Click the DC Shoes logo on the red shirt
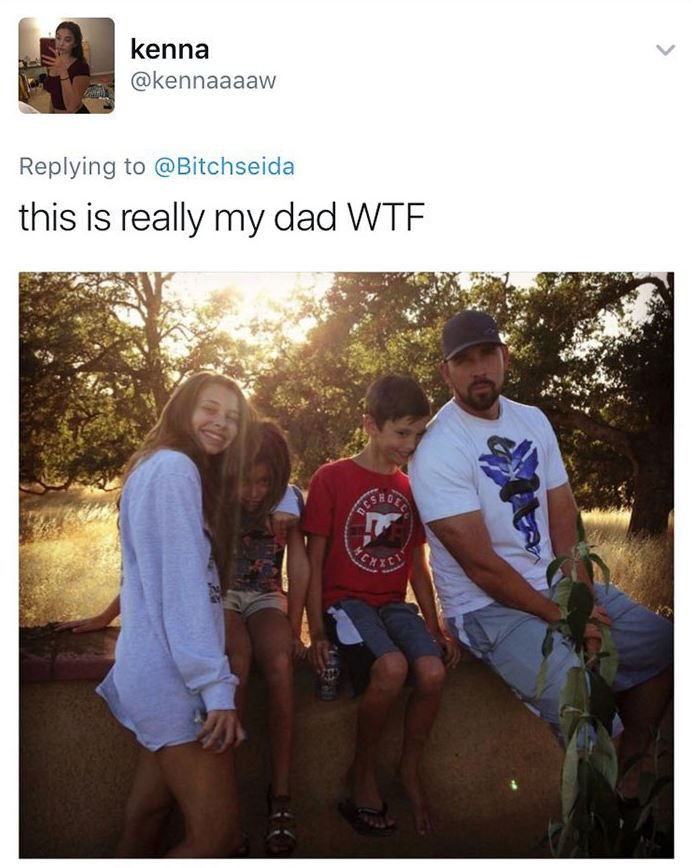 click(x=377, y=530)
